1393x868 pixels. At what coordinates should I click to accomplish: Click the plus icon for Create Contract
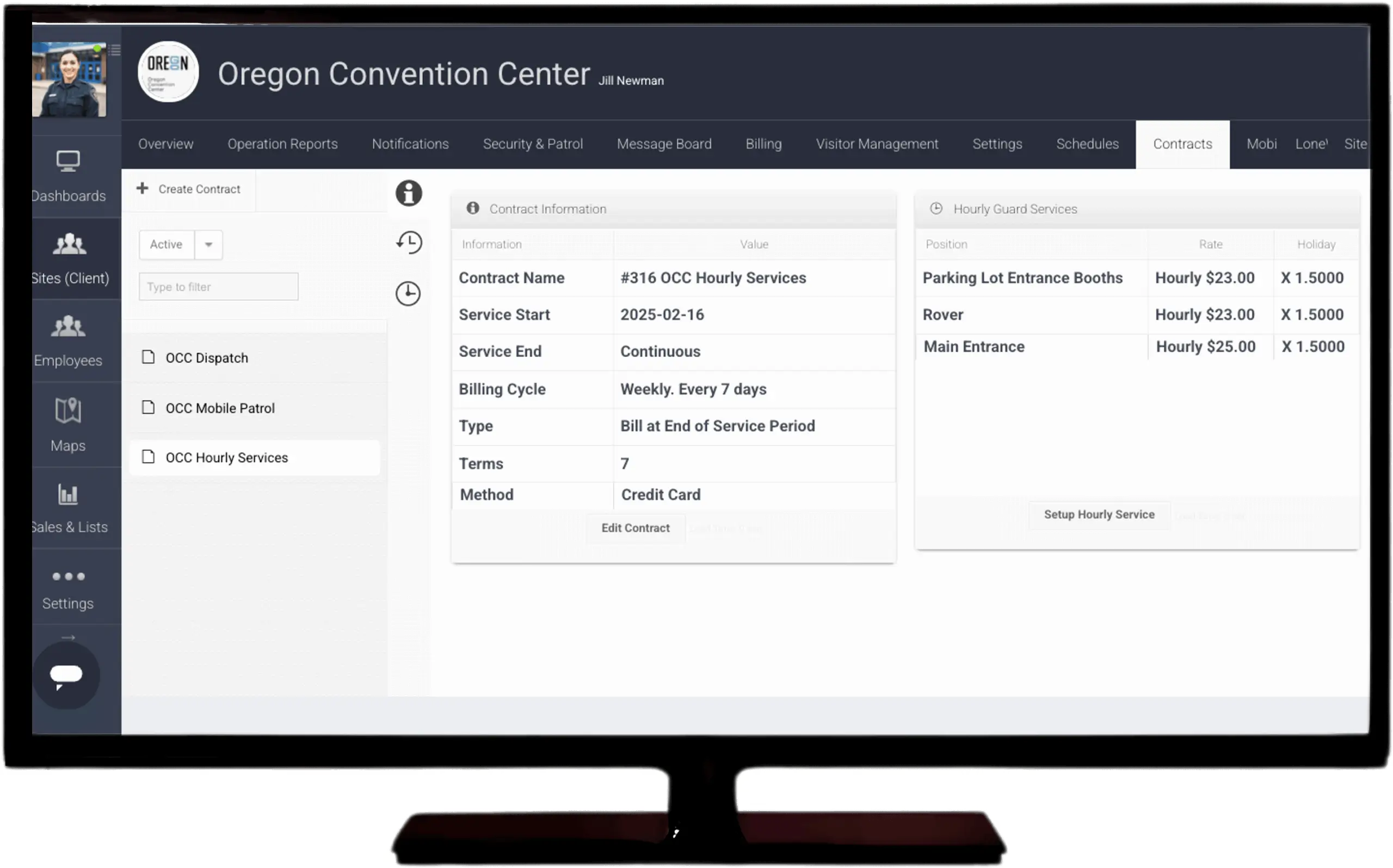click(143, 188)
